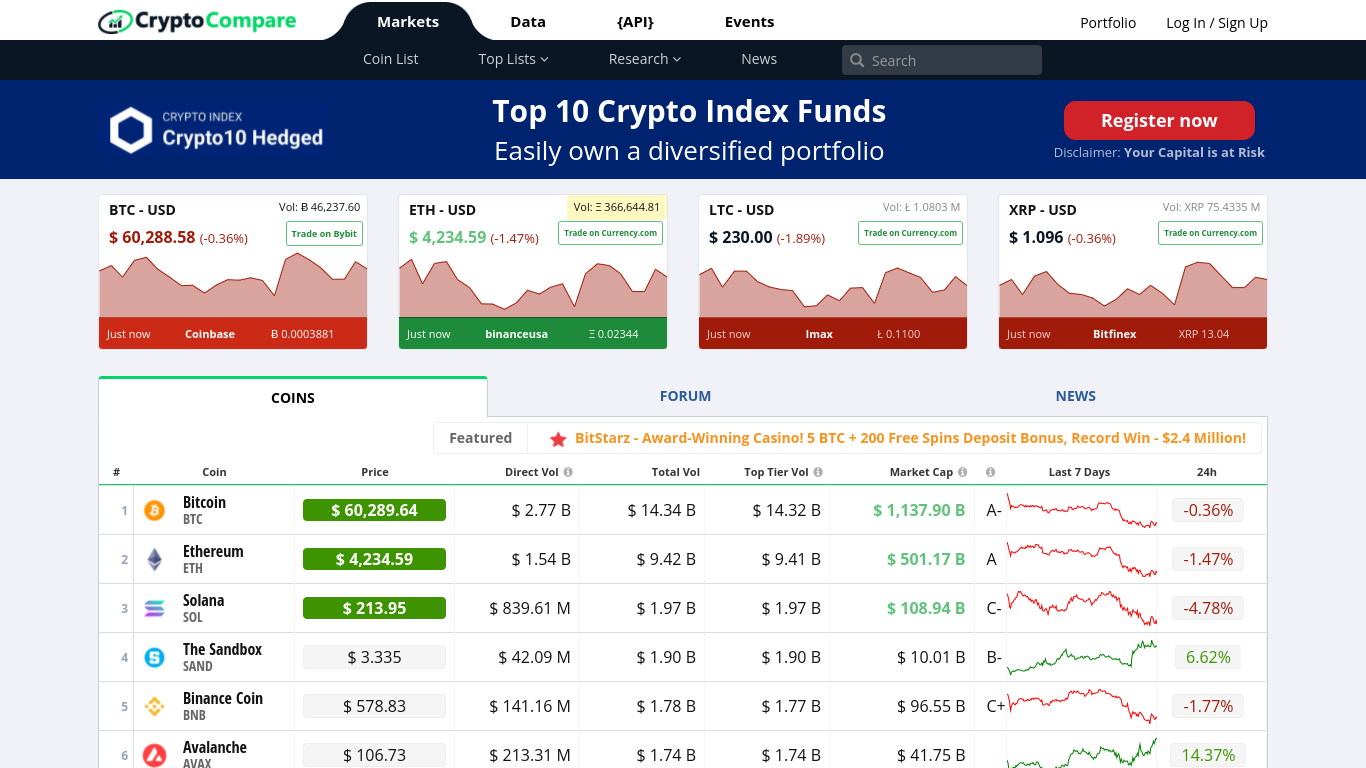Sort by the Price column header
This screenshot has height=768, width=1366.
pos(375,472)
